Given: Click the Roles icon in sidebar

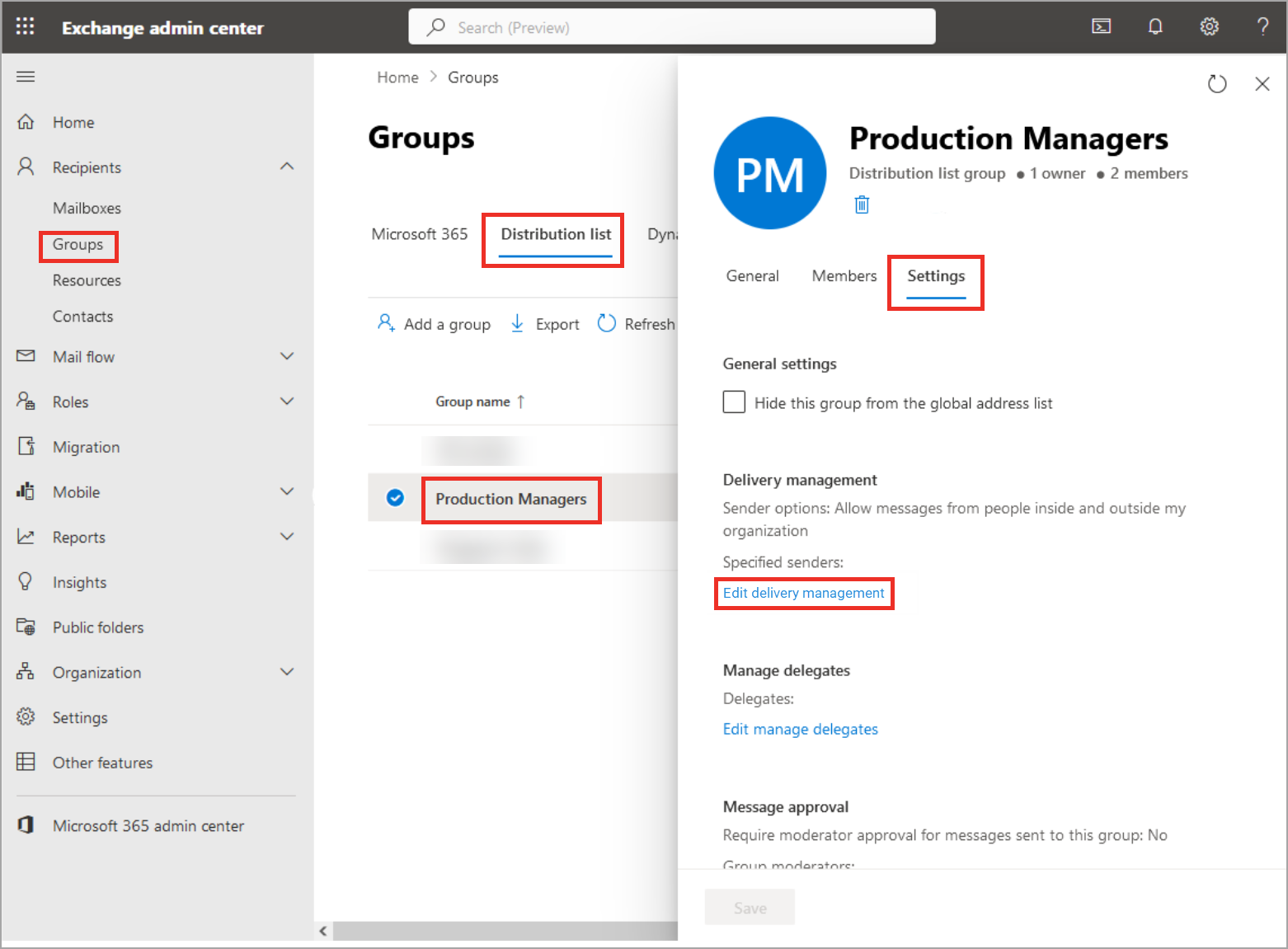Looking at the screenshot, I should 26,401.
